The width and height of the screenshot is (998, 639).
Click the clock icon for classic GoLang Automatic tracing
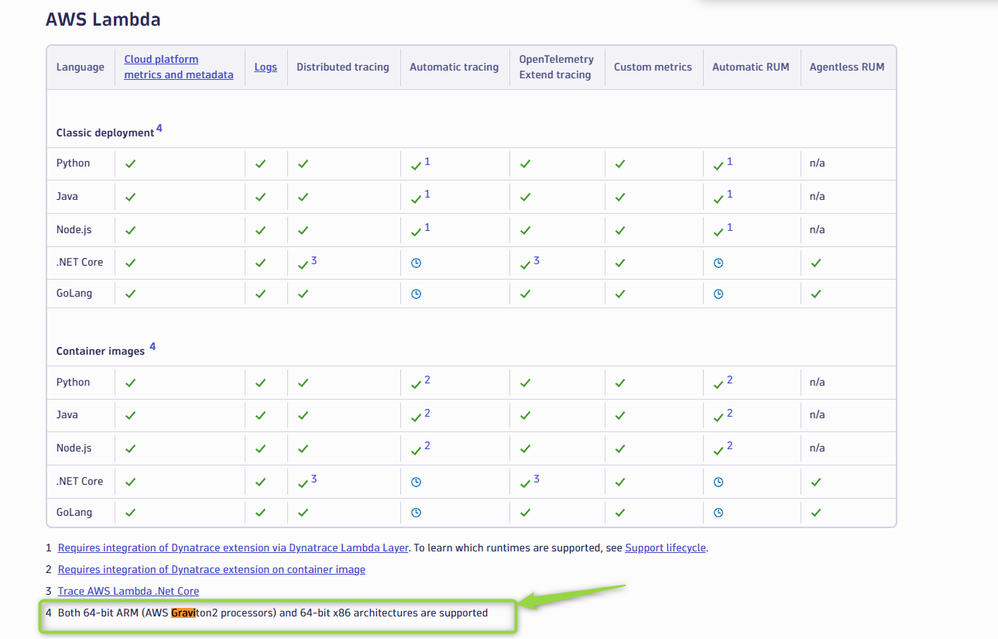(x=416, y=294)
